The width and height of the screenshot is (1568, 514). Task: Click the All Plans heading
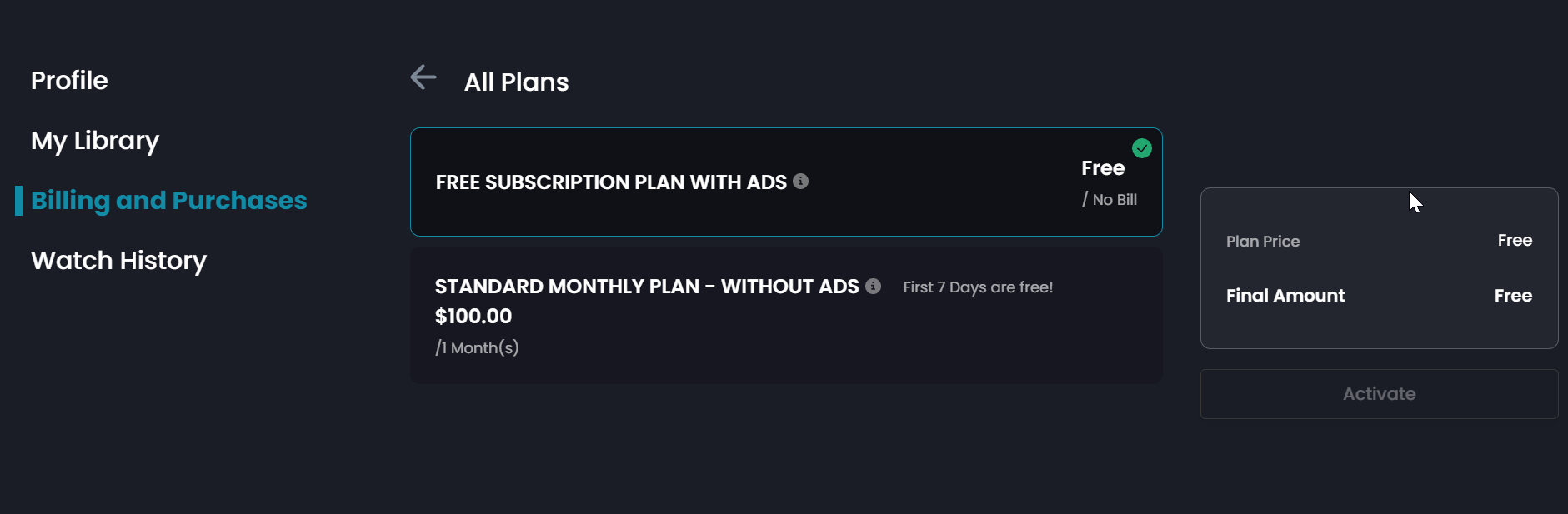[516, 82]
